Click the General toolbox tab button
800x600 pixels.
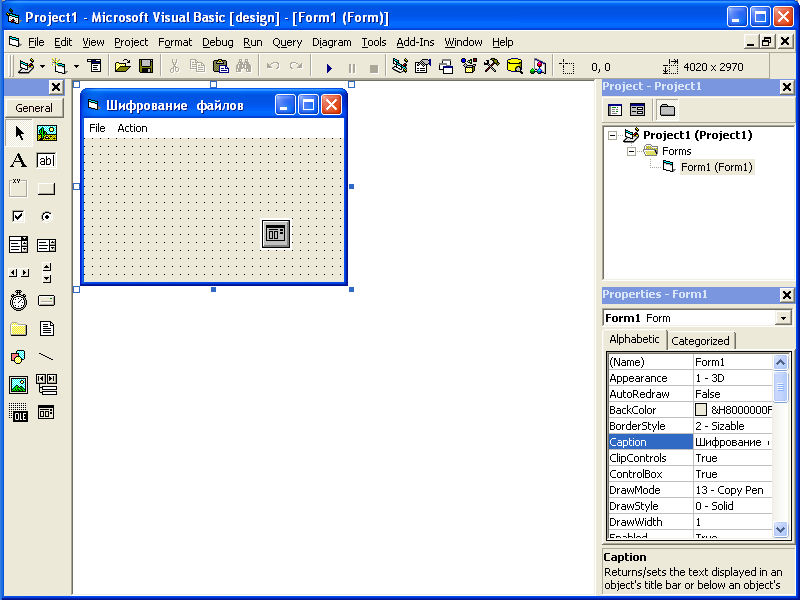(x=34, y=108)
